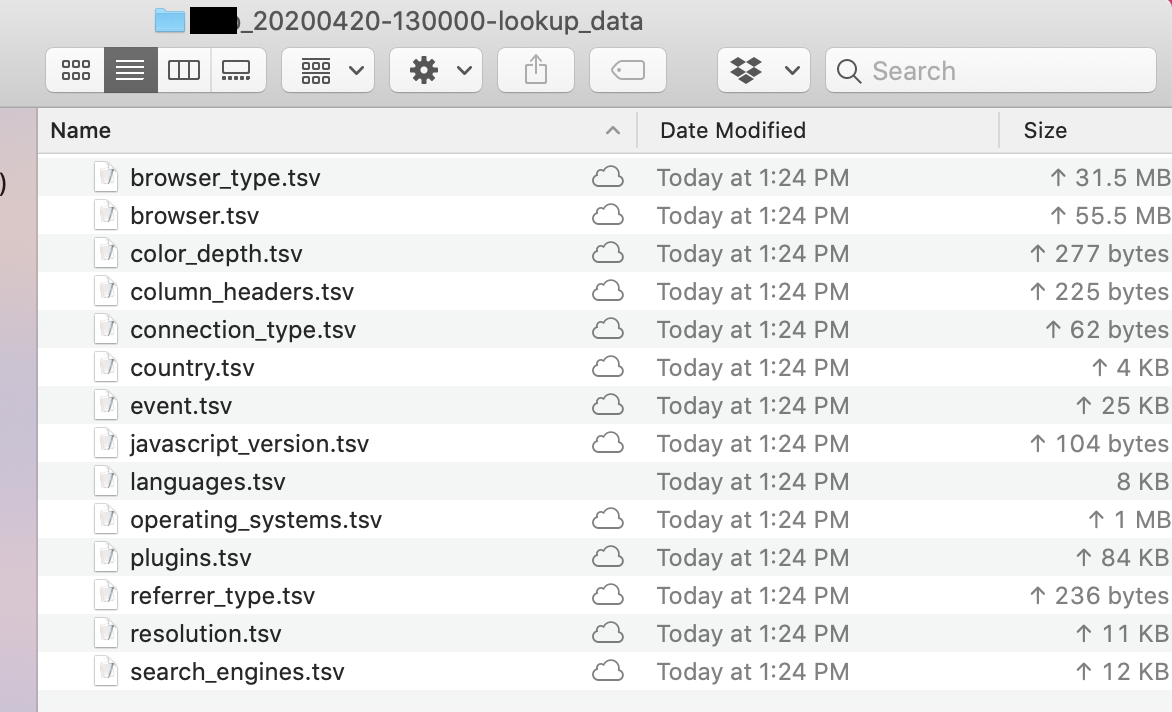Sort files by Size column header
This screenshot has height=712, width=1172.
pos(1045,130)
